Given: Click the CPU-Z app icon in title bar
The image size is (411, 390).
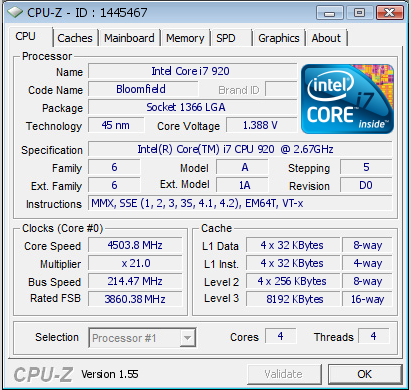Looking at the screenshot, I should (15, 13).
